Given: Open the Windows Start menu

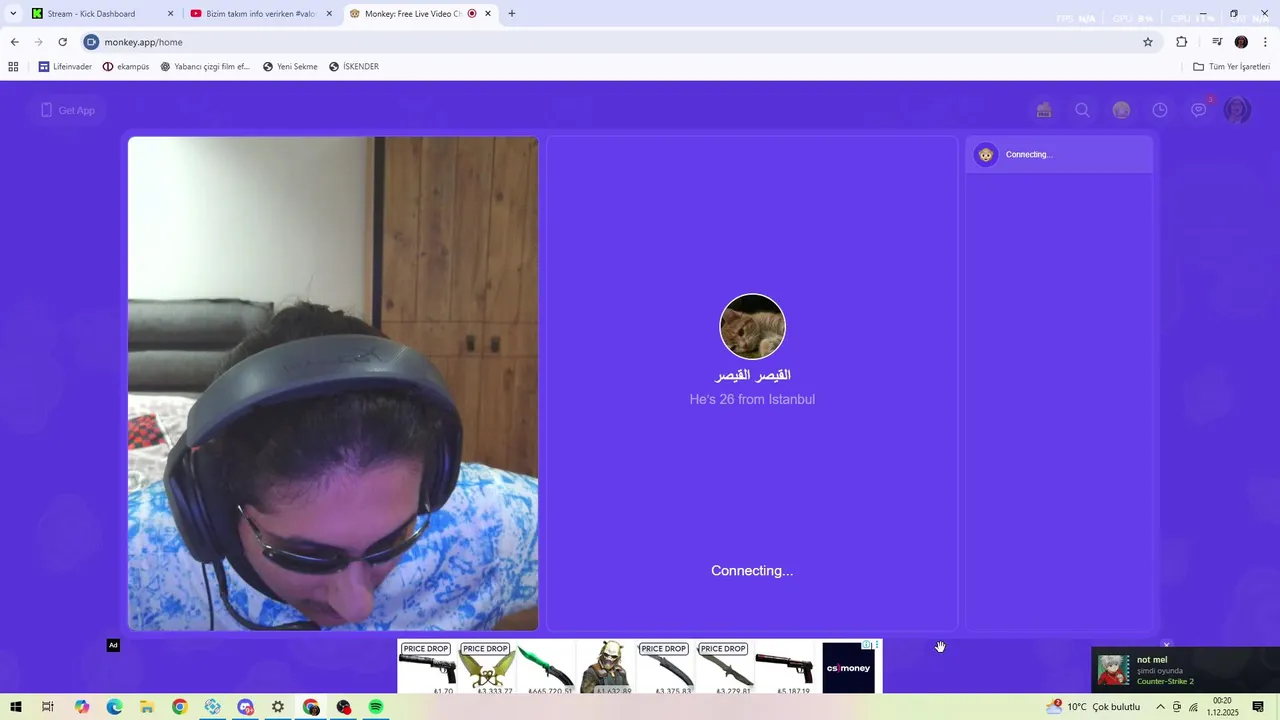Looking at the screenshot, I should (x=15, y=707).
